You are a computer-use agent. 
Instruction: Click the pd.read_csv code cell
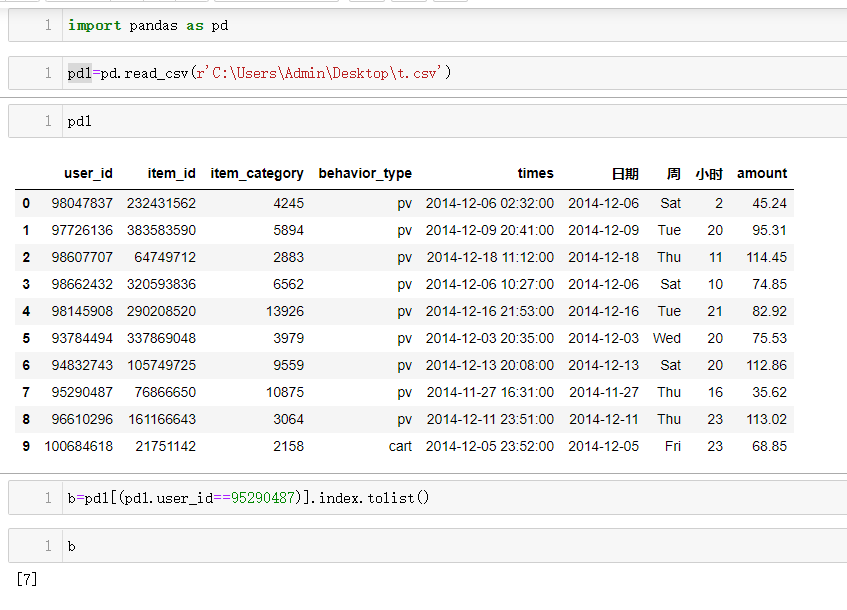point(428,73)
